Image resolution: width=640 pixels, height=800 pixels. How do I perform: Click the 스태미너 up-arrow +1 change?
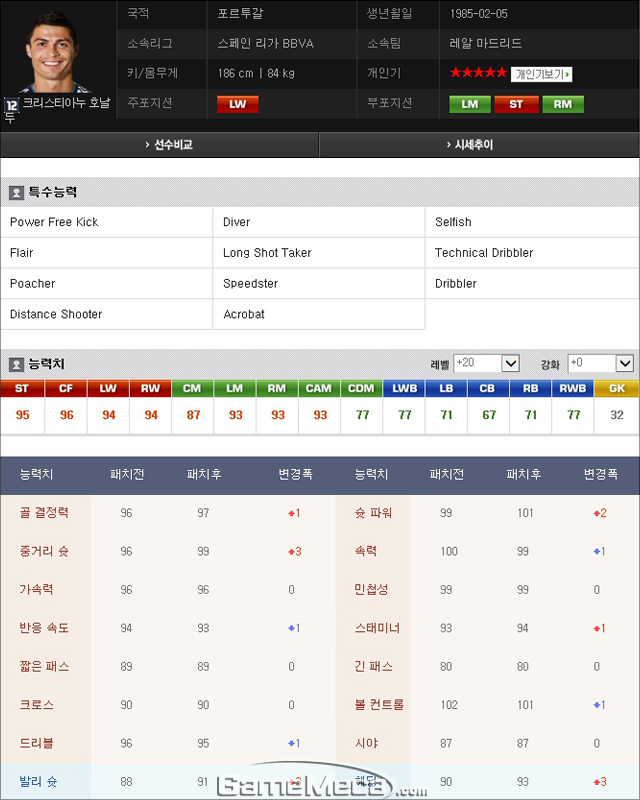599,628
